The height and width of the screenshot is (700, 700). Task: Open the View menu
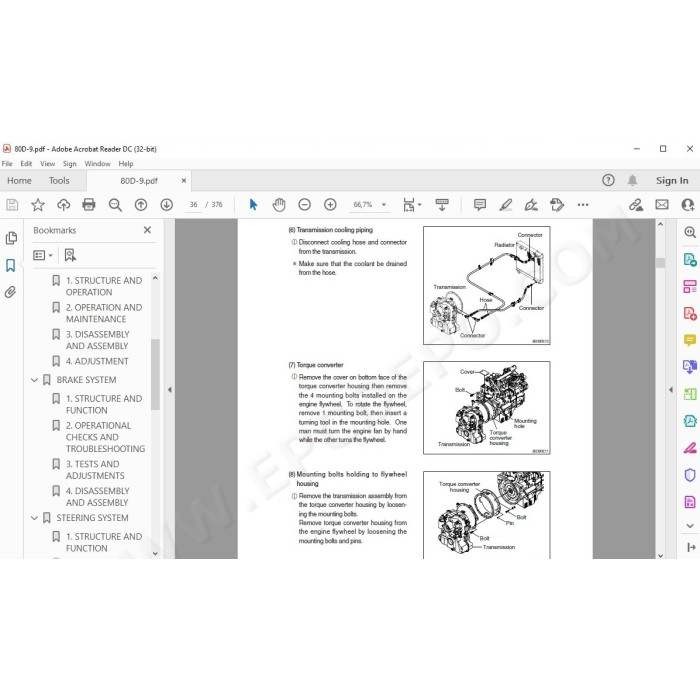point(47,164)
